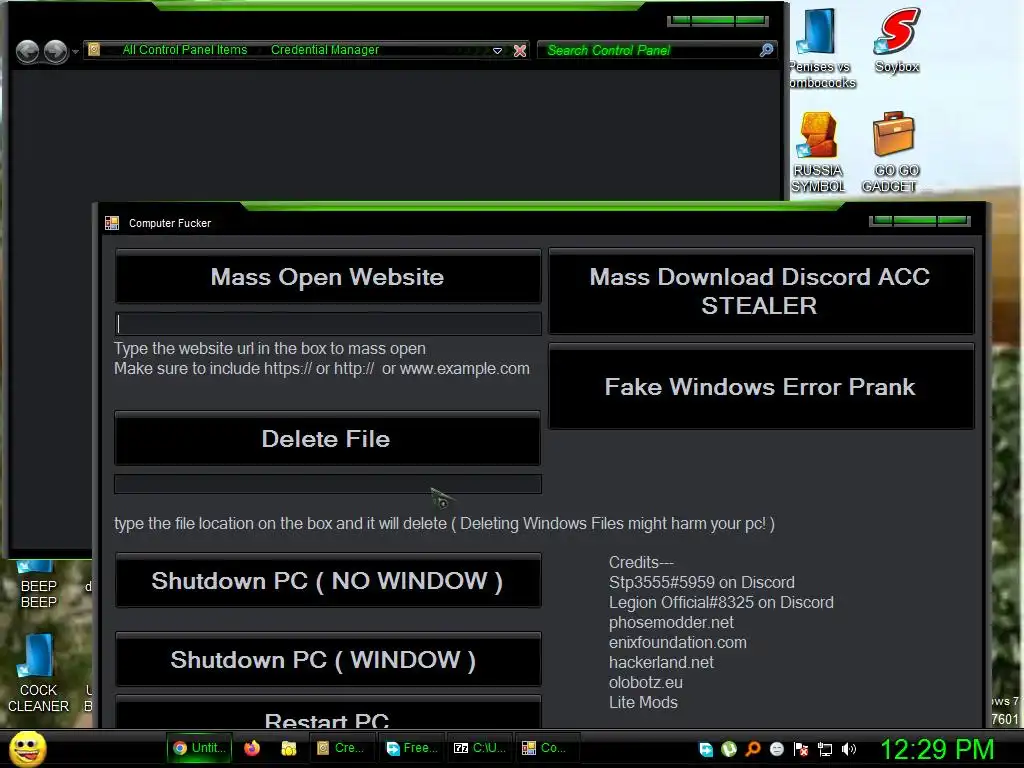Screen dimensions: 1024x768
Task: Open the Soybox desktop shortcut
Action: tap(897, 40)
